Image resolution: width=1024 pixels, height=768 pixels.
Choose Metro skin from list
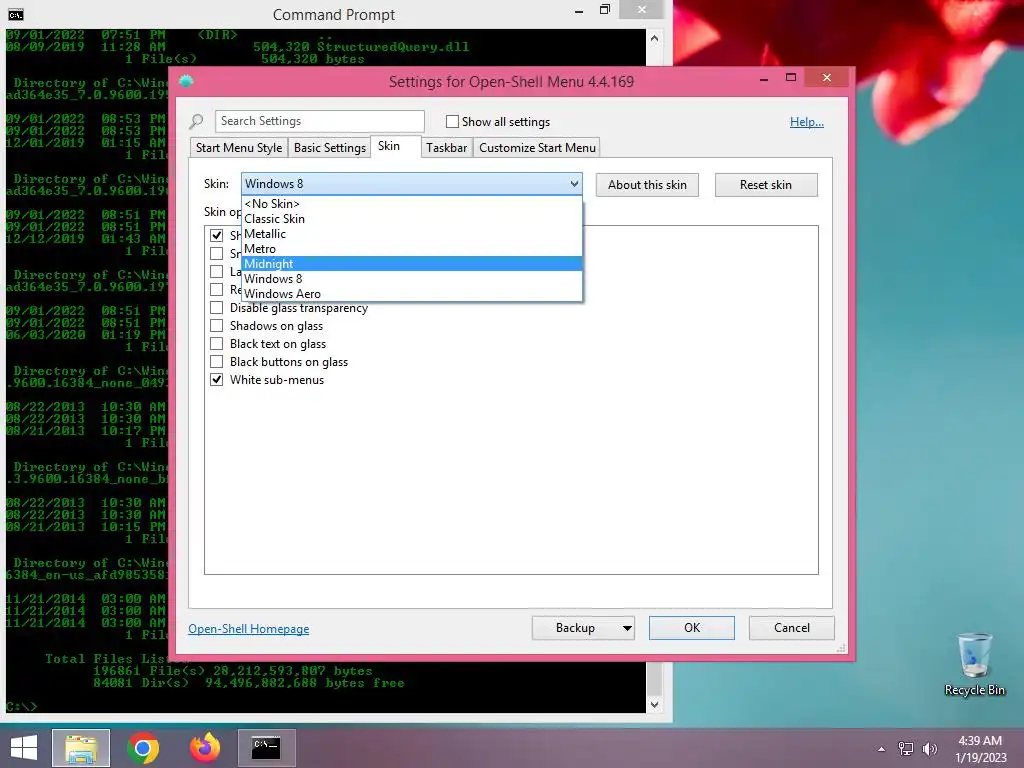pyautogui.click(x=411, y=249)
